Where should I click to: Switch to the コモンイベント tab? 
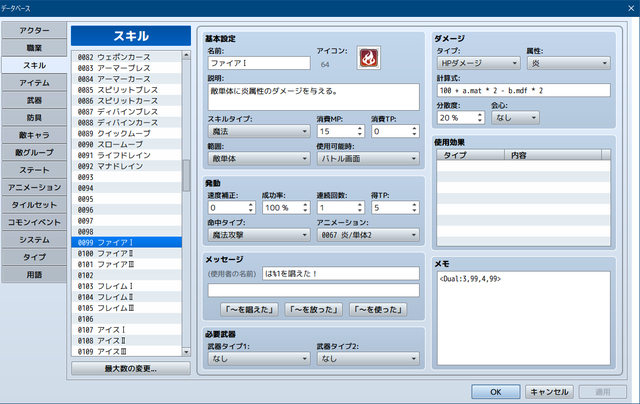(34, 222)
